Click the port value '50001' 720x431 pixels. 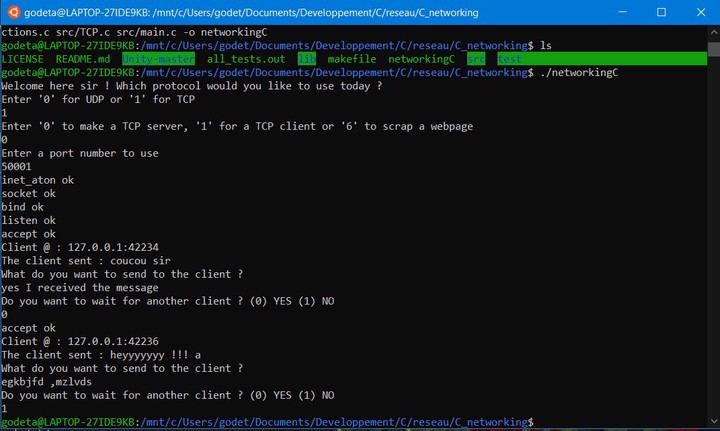[x=17, y=167]
